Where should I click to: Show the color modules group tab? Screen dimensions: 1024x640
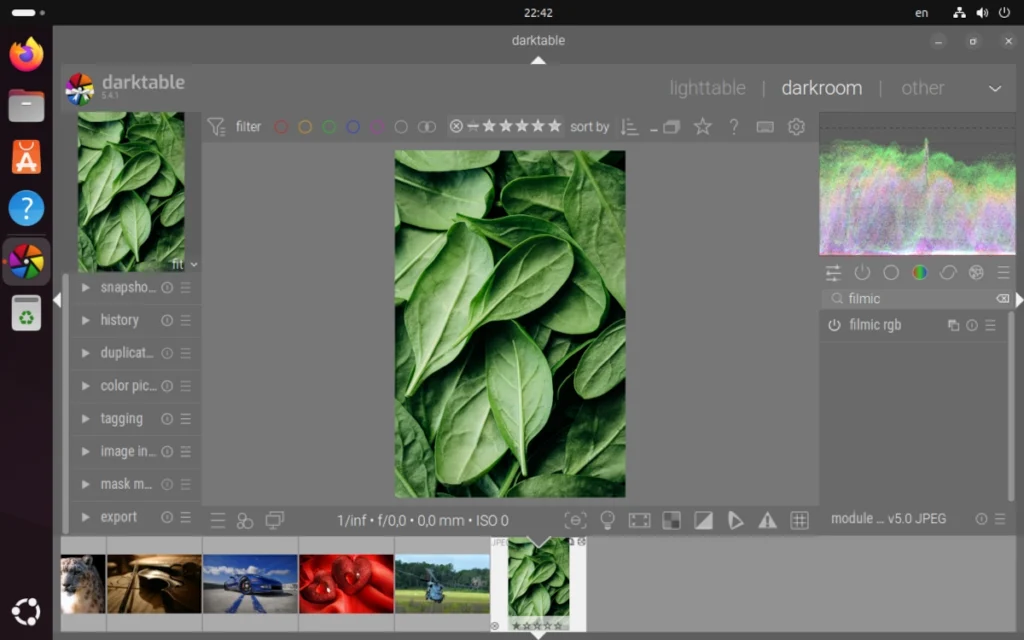pos(920,272)
